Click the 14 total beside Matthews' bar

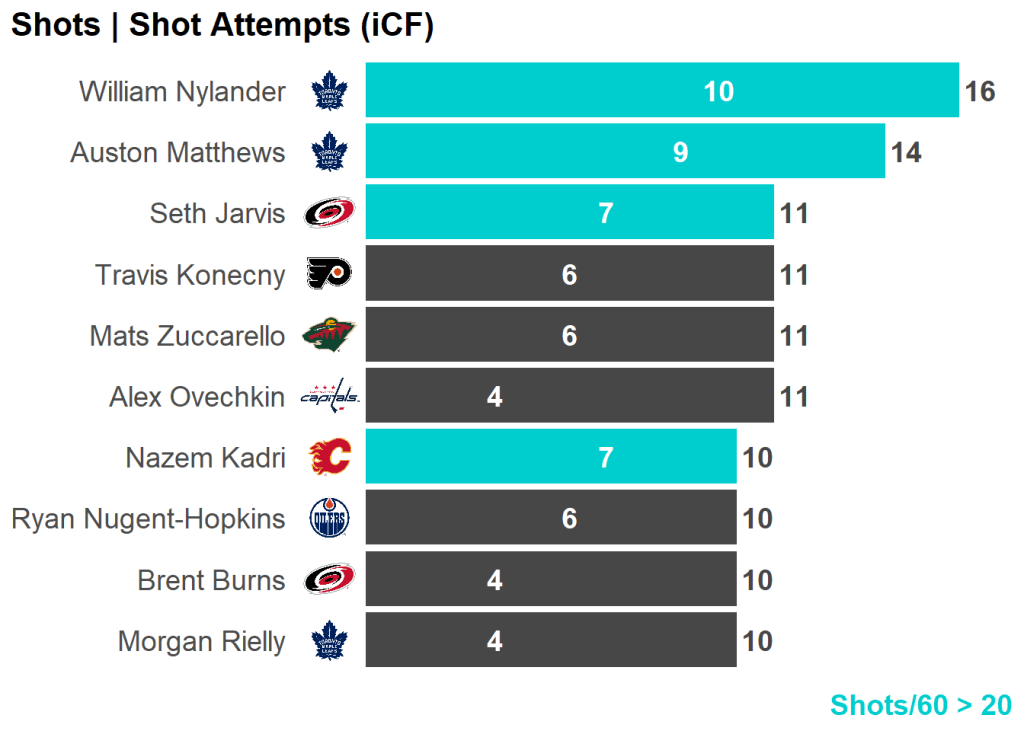point(906,153)
